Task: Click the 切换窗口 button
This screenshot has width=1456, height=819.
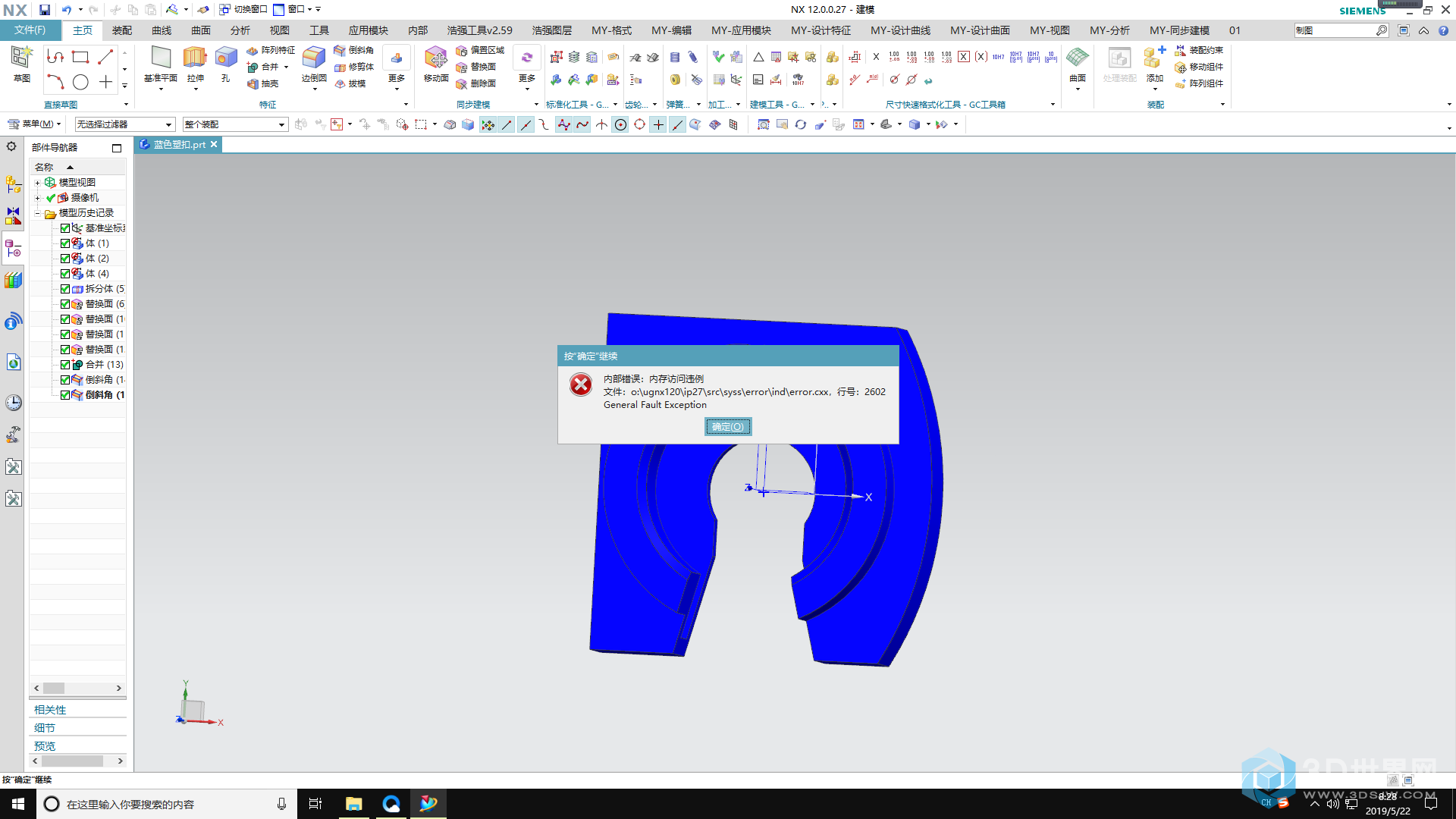Action: coord(243,10)
